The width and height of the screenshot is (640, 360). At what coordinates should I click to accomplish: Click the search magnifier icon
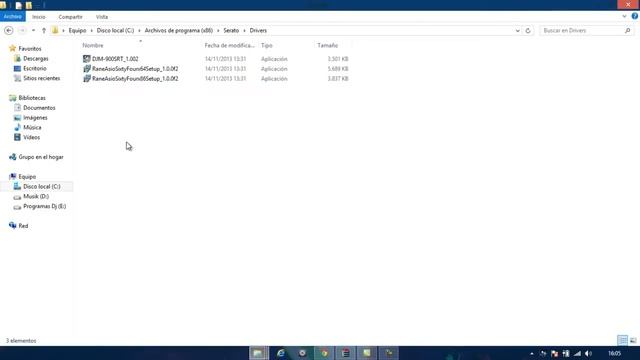click(x=627, y=31)
